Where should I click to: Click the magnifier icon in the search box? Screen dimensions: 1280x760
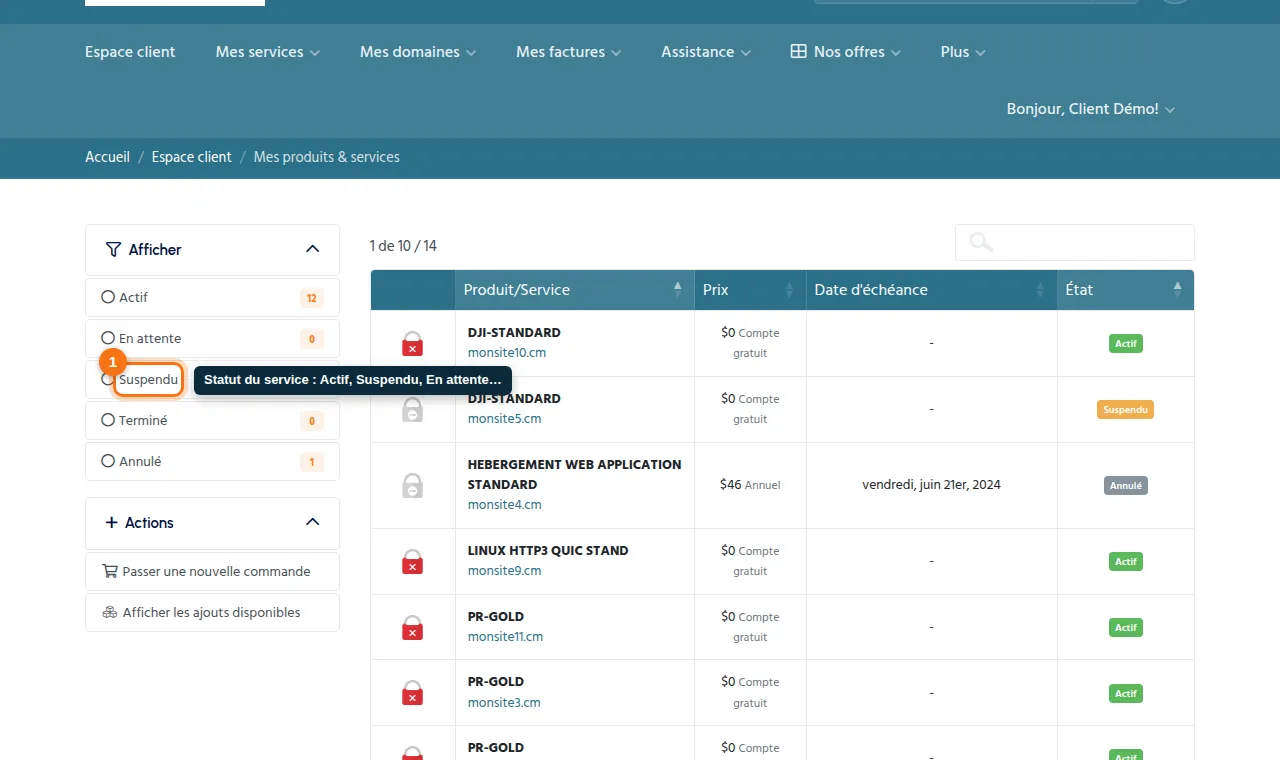pos(981,242)
